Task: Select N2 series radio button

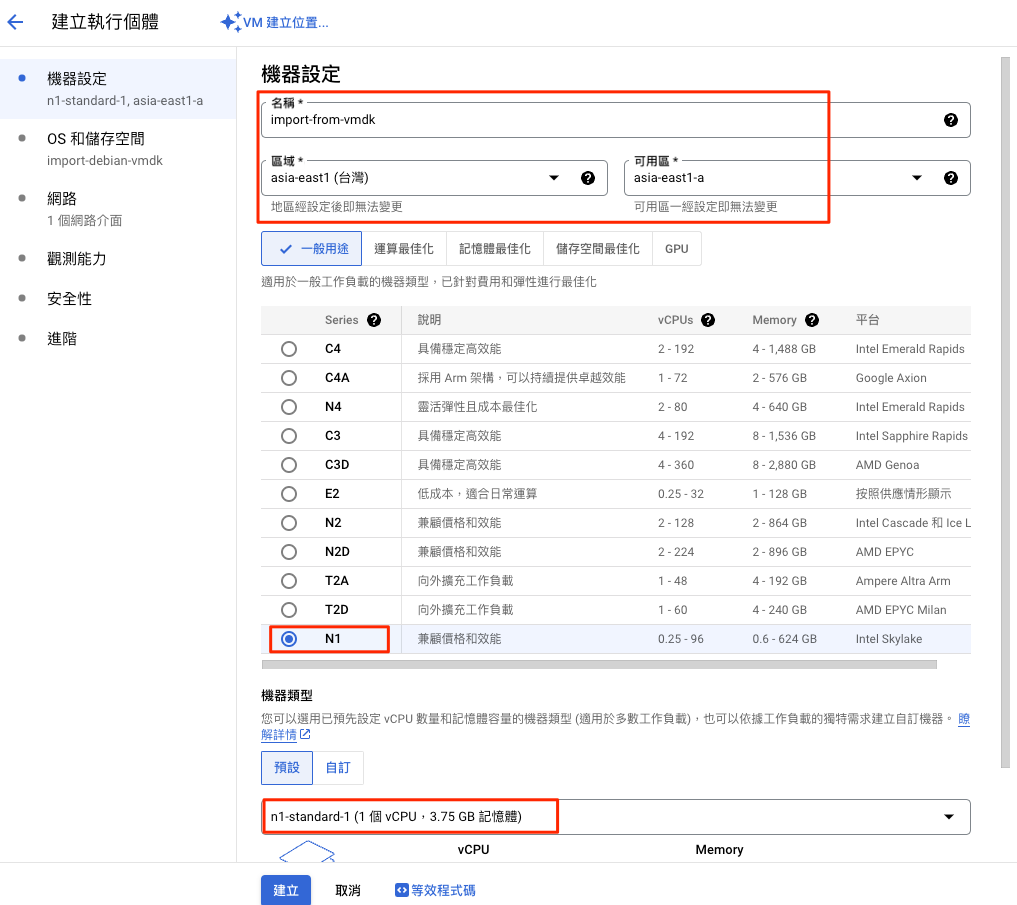Action: (x=289, y=523)
